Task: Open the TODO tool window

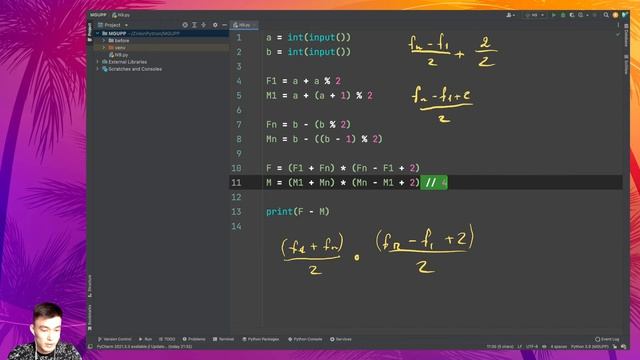Action: [167, 339]
